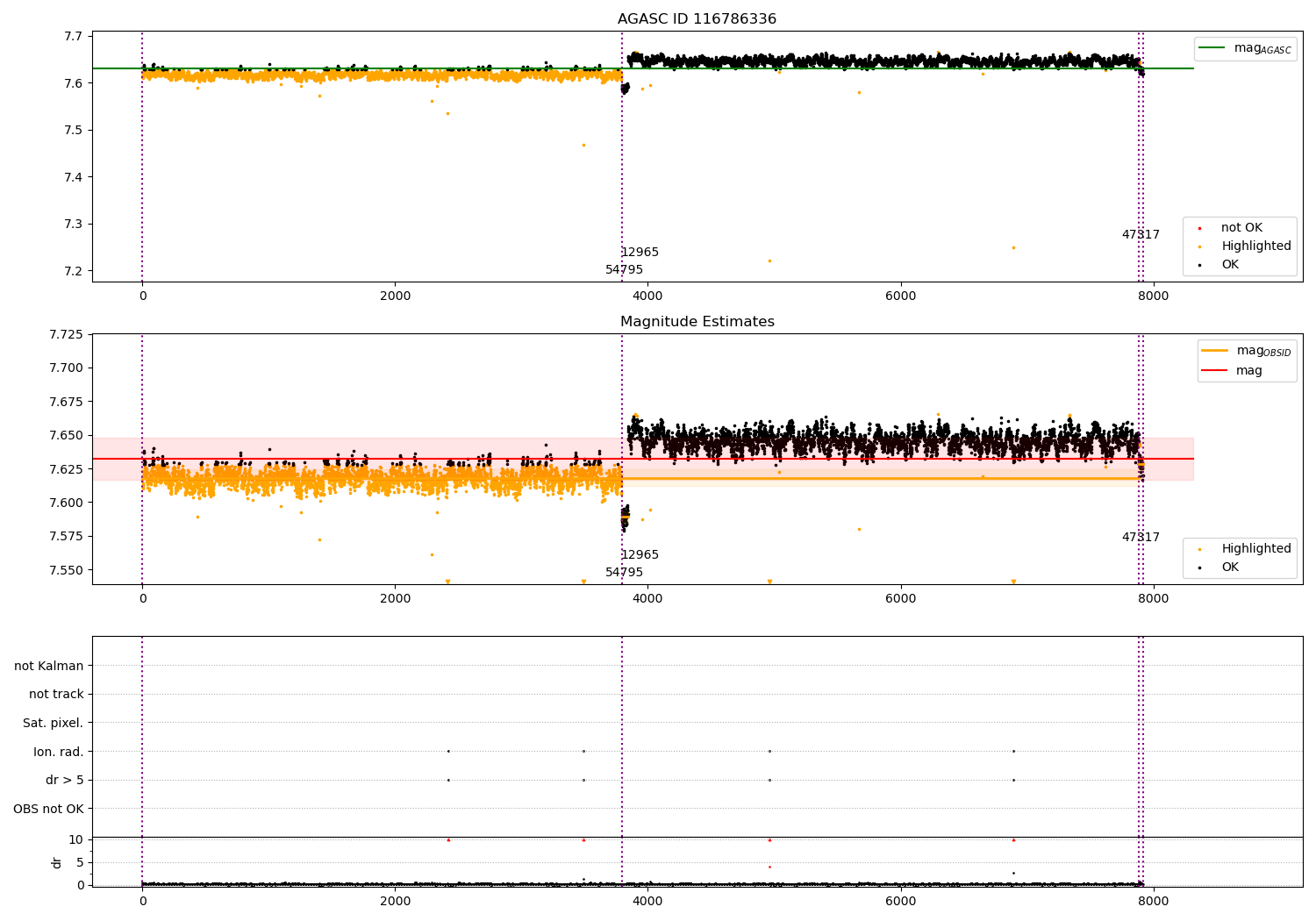Click 'mag OBSID' legend entry in middle plot

pyautogui.click(x=1263, y=351)
